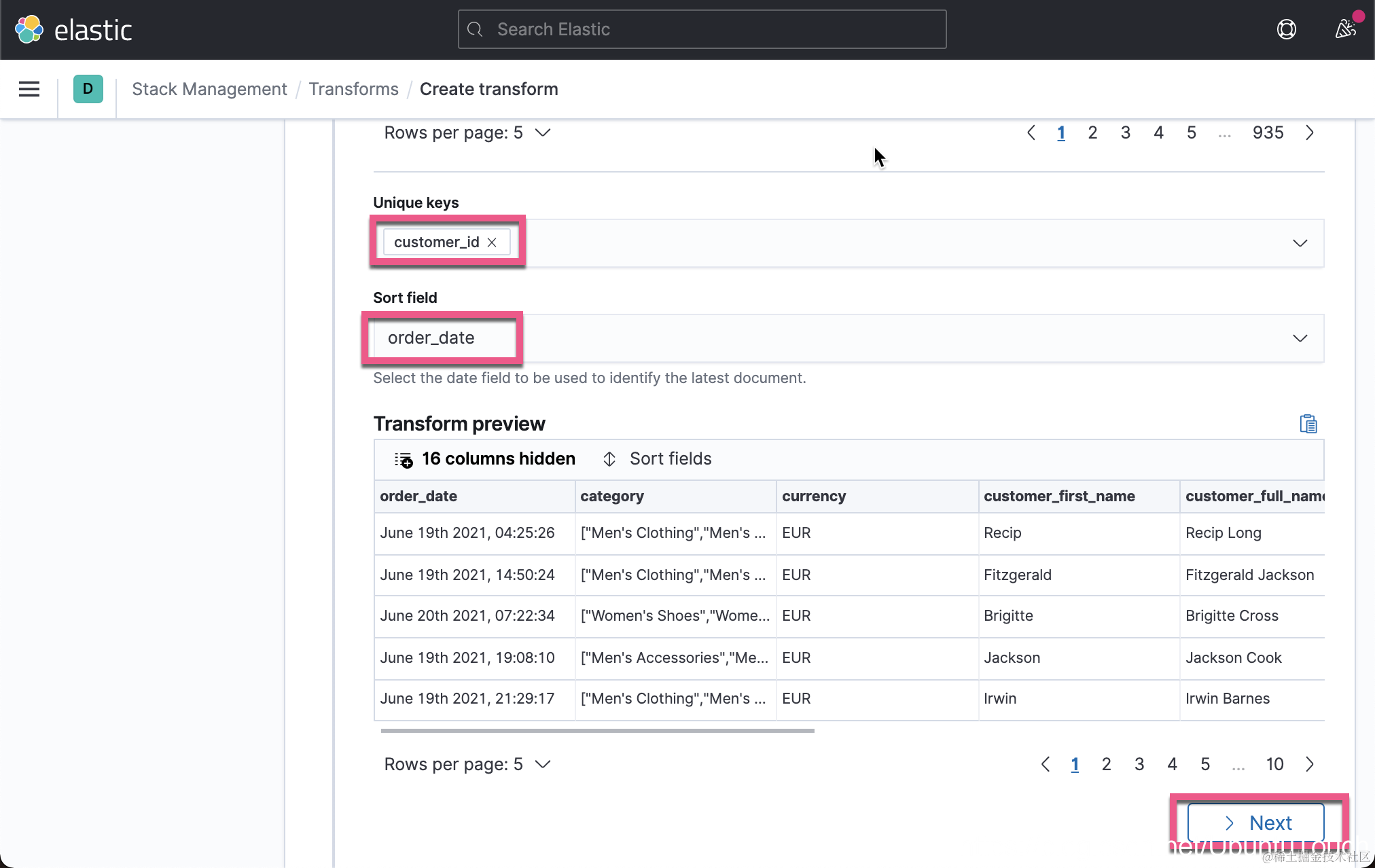The height and width of the screenshot is (868, 1375).
Task: Open the help menu icon
Action: coord(1286,29)
